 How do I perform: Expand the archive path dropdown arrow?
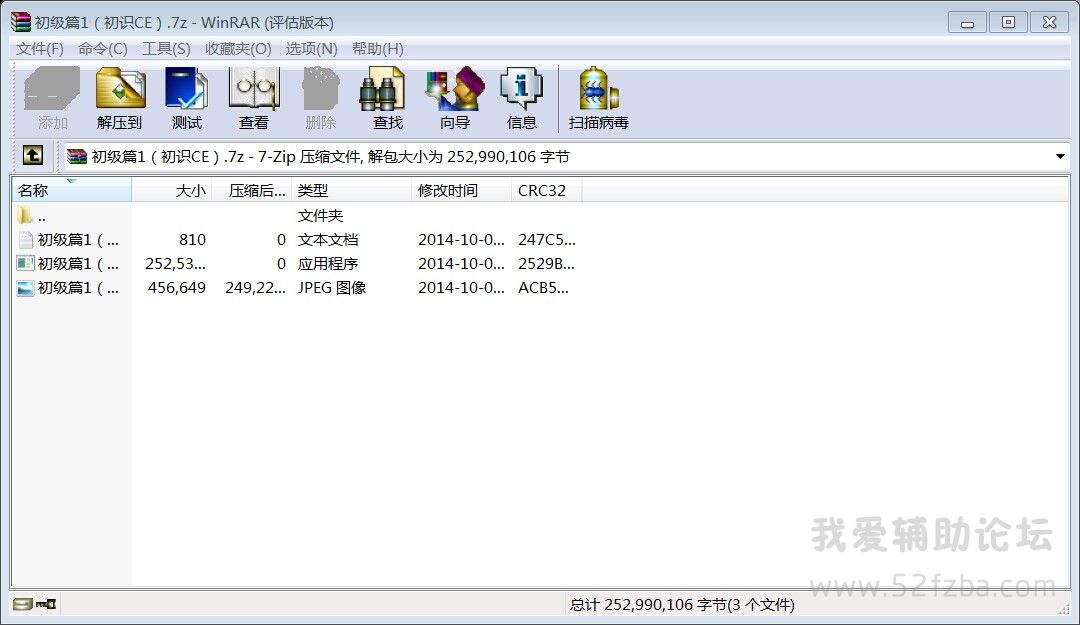point(1061,156)
